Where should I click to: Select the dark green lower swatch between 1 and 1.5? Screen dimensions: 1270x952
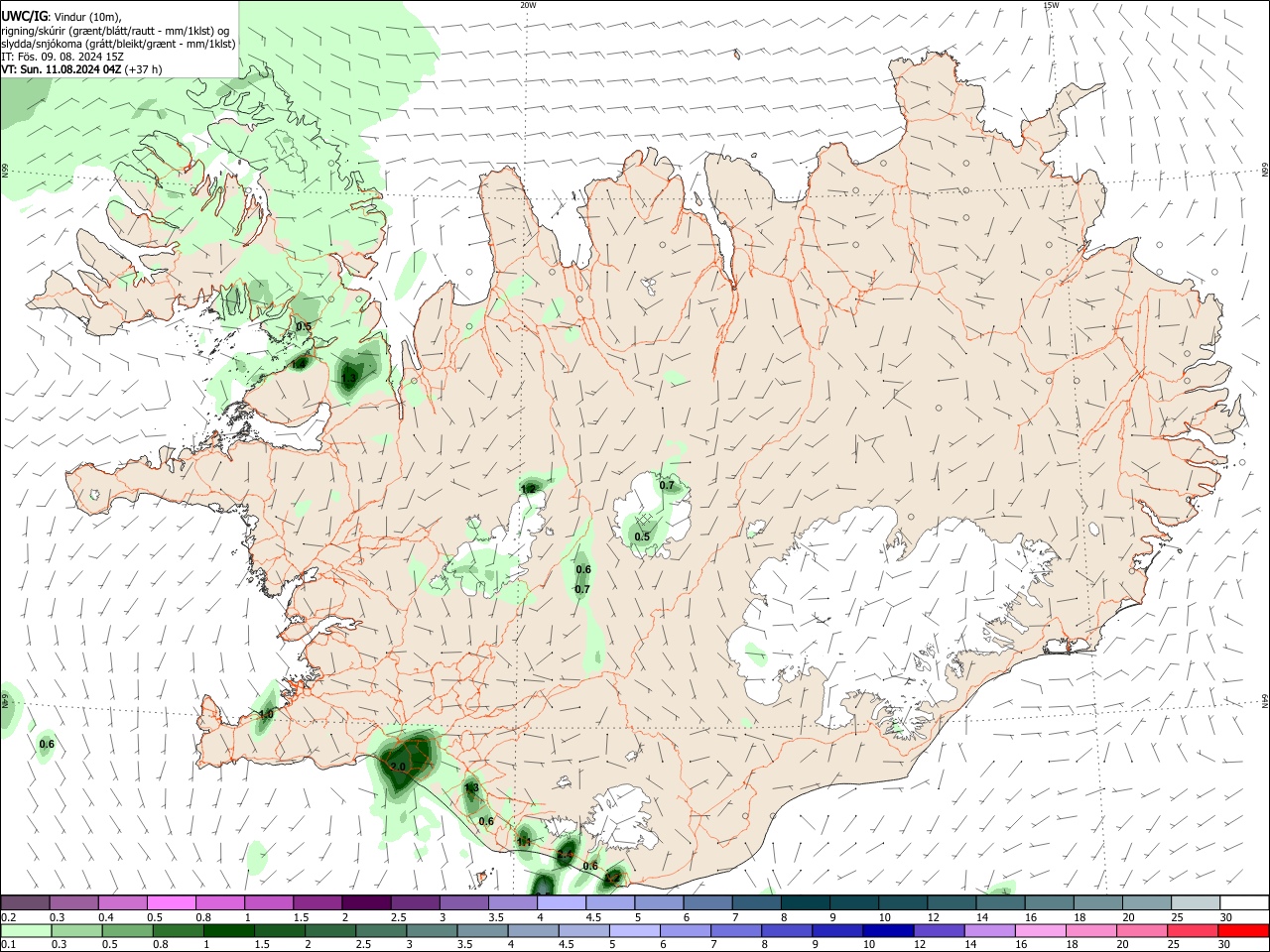tap(228, 930)
